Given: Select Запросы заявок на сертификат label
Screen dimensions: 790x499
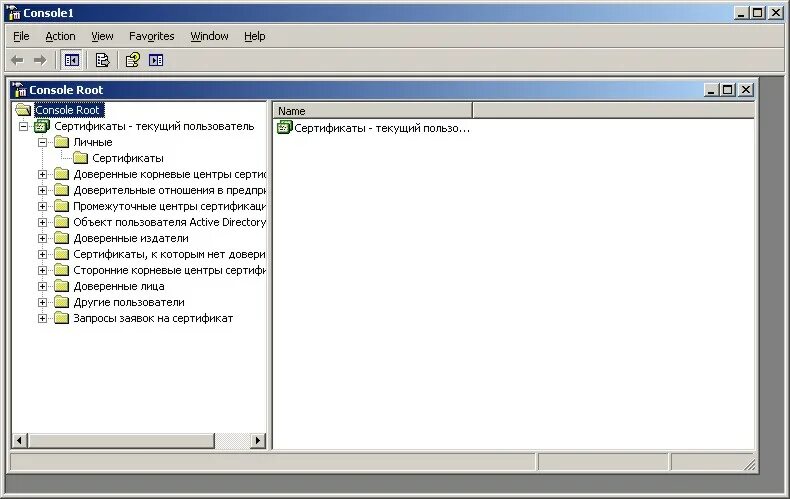Looking at the screenshot, I should point(153,318).
